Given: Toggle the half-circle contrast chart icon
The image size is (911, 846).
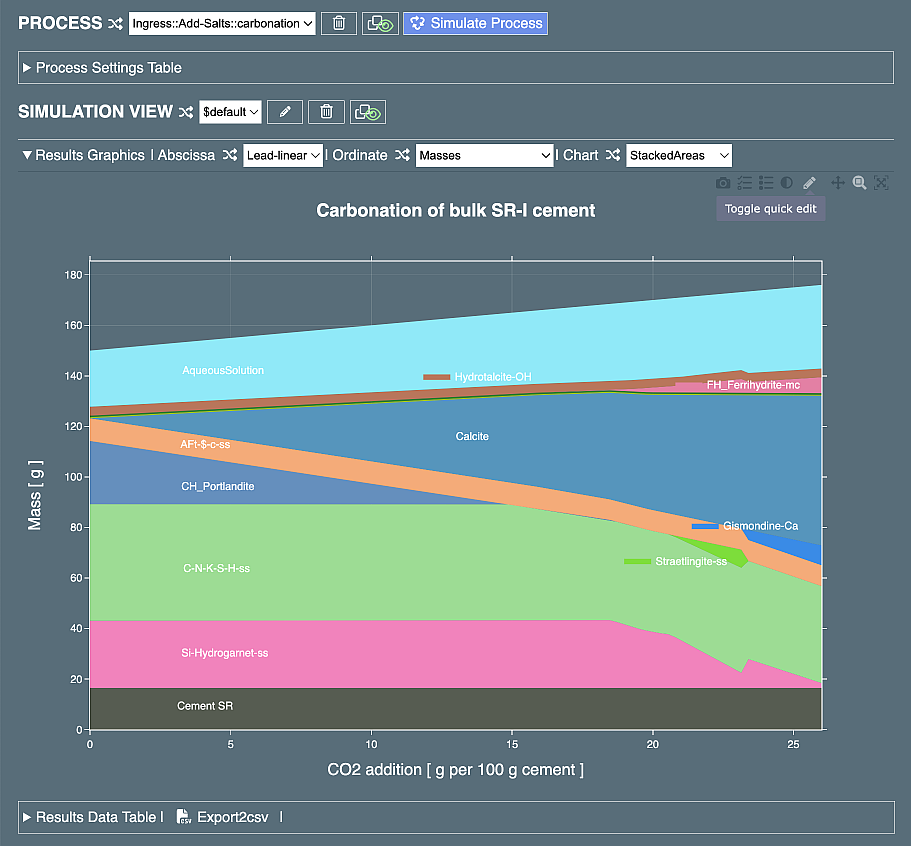Looking at the screenshot, I should [x=787, y=183].
